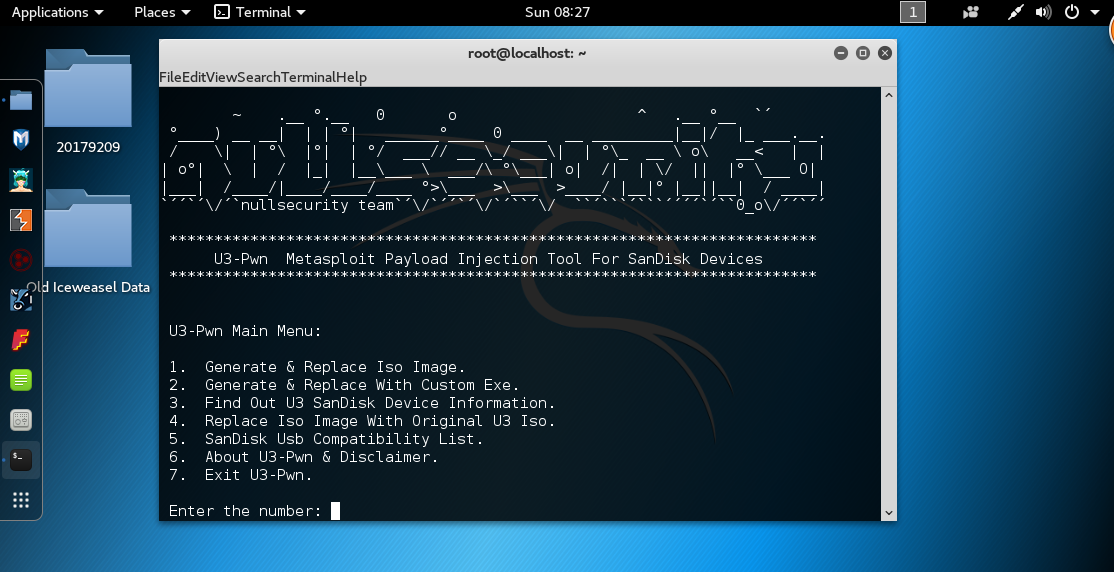Click the screen recorder tray icon
The width and height of the screenshot is (1114, 572).
pyautogui.click(x=970, y=12)
